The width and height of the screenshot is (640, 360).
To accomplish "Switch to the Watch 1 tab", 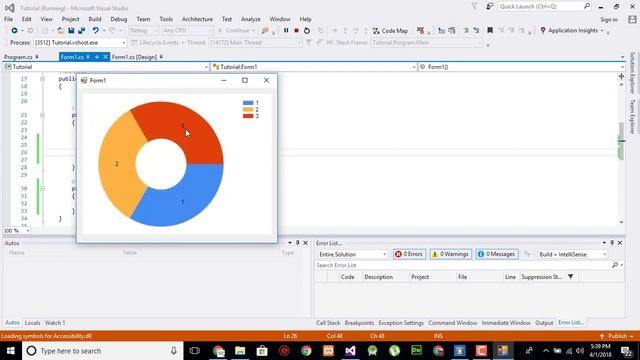I will coord(55,323).
